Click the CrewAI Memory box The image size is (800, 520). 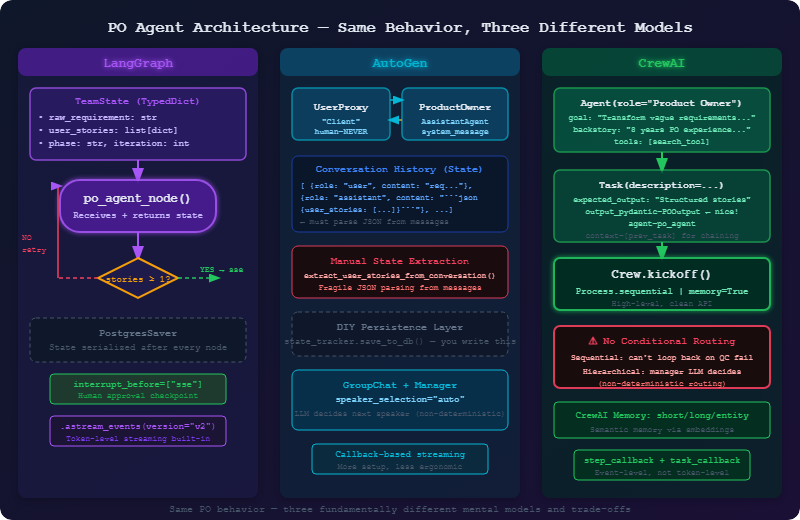pyautogui.click(x=662, y=420)
